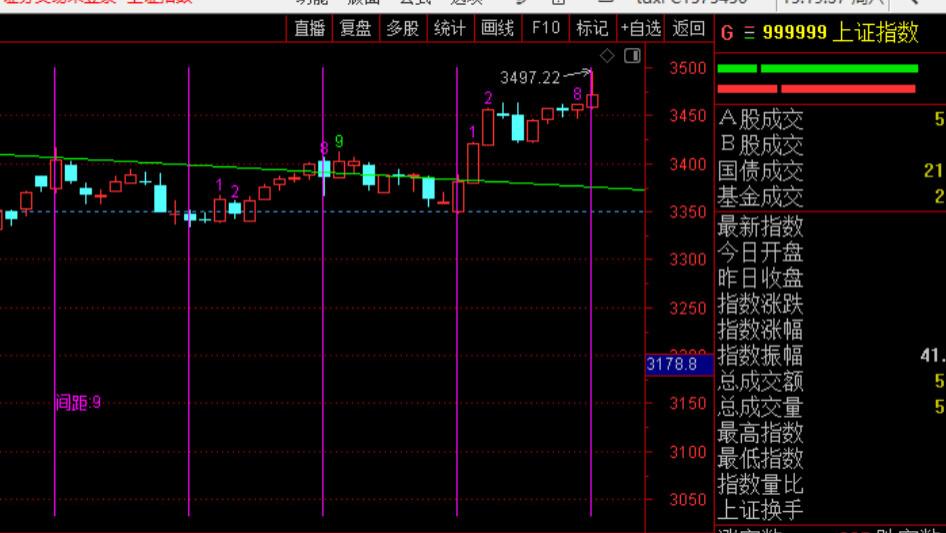Open F10 company information
This screenshot has height=533, width=946.
[545, 28]
